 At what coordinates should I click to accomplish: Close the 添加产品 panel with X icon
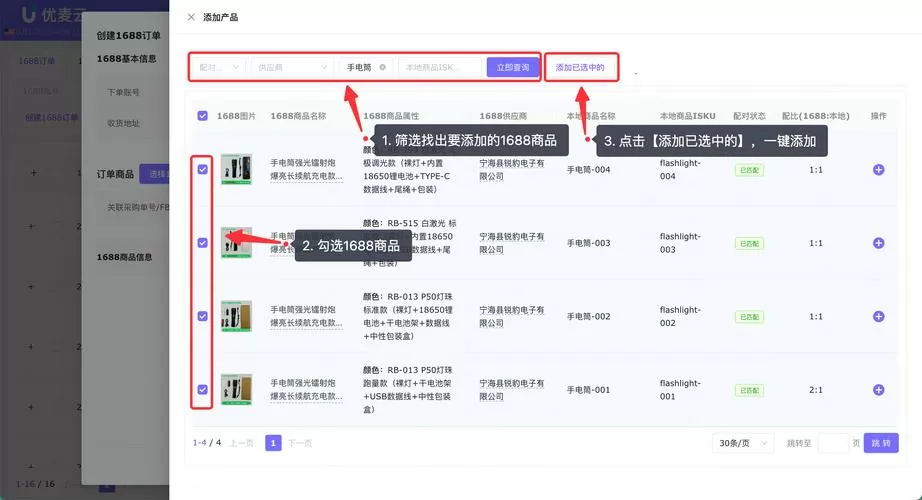pos(191,17)
